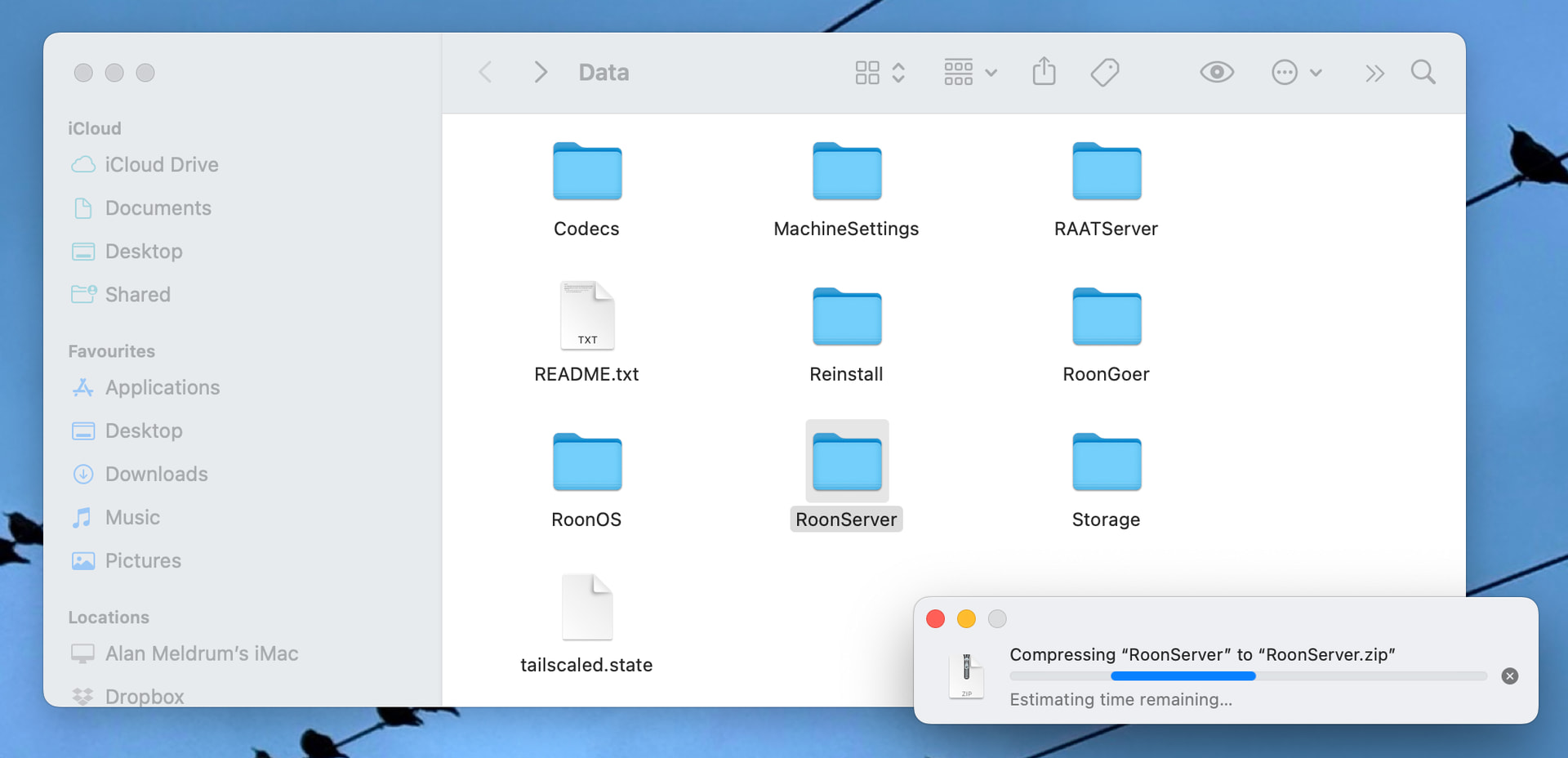The height and width of the screenshot is (758, 1568).
Task: Go back using the left arrow
Action: (485, 72)
